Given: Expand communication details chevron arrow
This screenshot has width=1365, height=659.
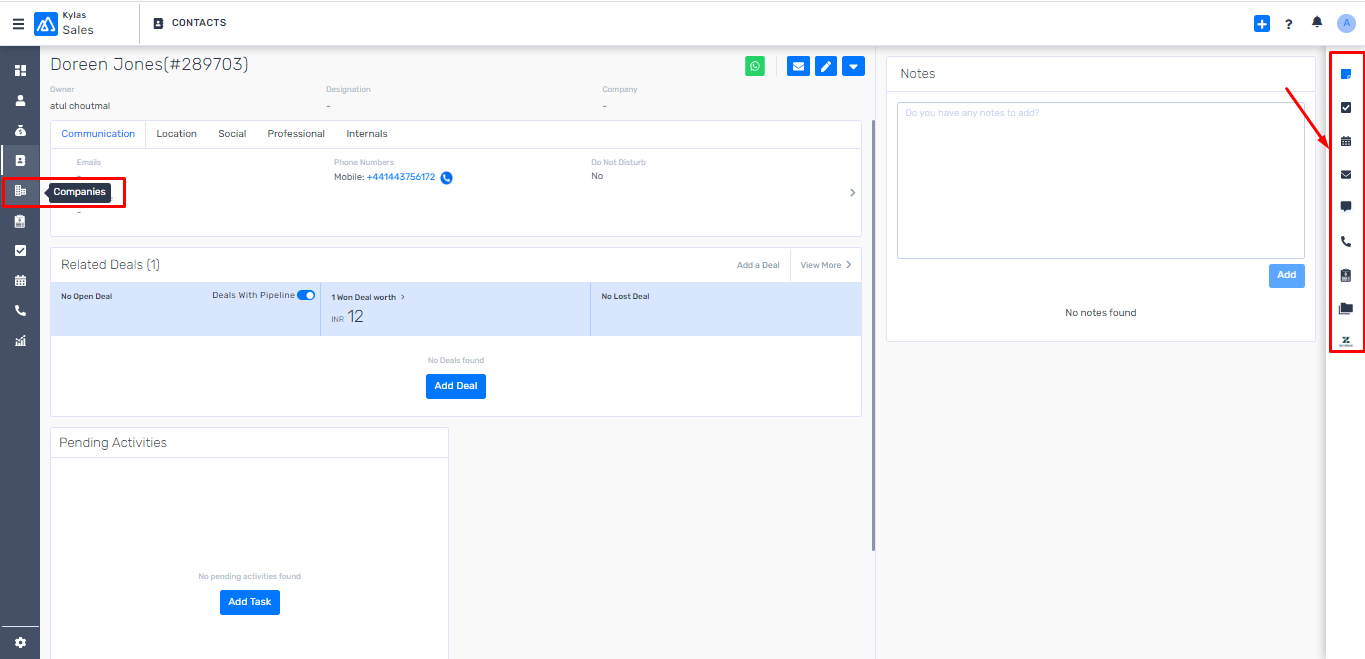Looking at the screenshot, I should tap(852, 193).
